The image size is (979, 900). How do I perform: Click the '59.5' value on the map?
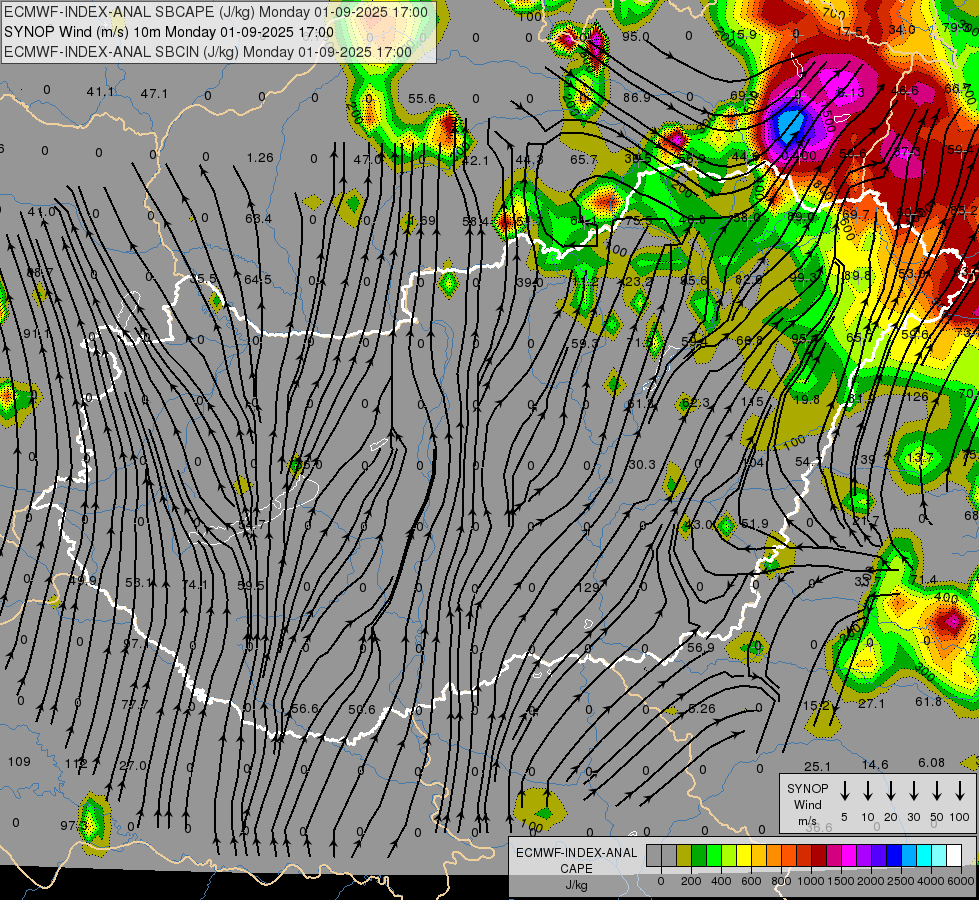coord(251,586)
